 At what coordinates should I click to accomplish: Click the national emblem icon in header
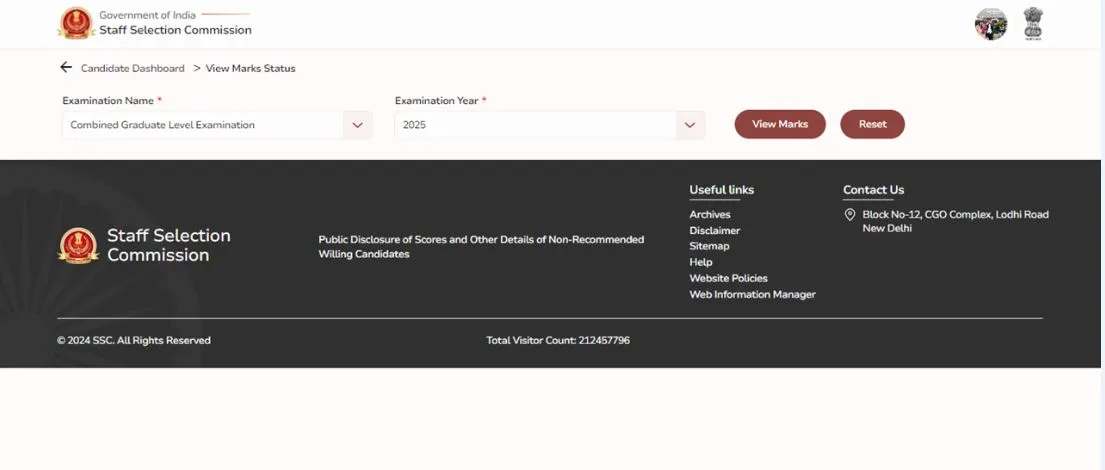tap(1033, 24)
